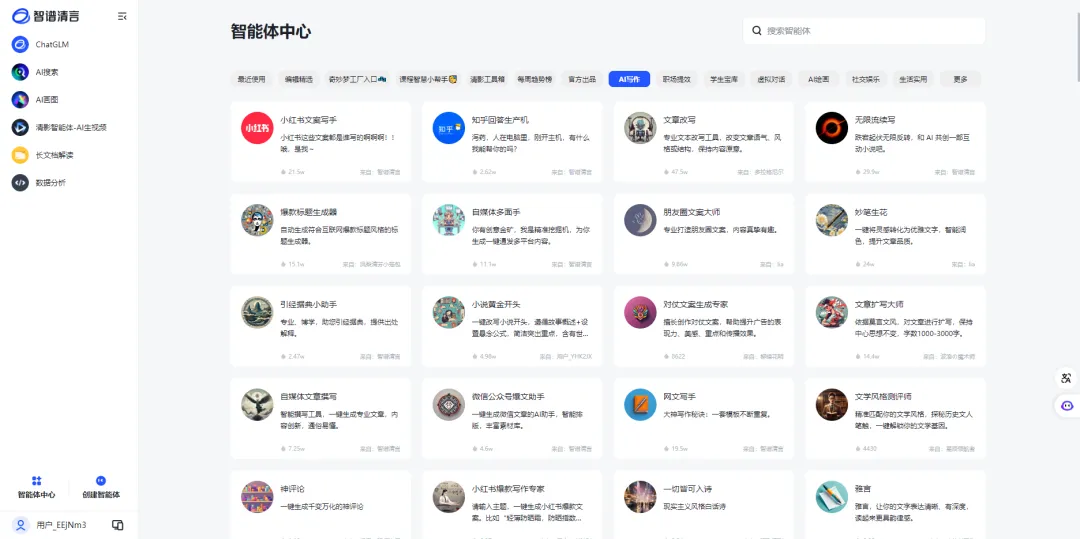Open the 一切皆可入诗 card title
Image resolution: width=1080 pixels, height=539 pixels.
click(x=687, y=489)
